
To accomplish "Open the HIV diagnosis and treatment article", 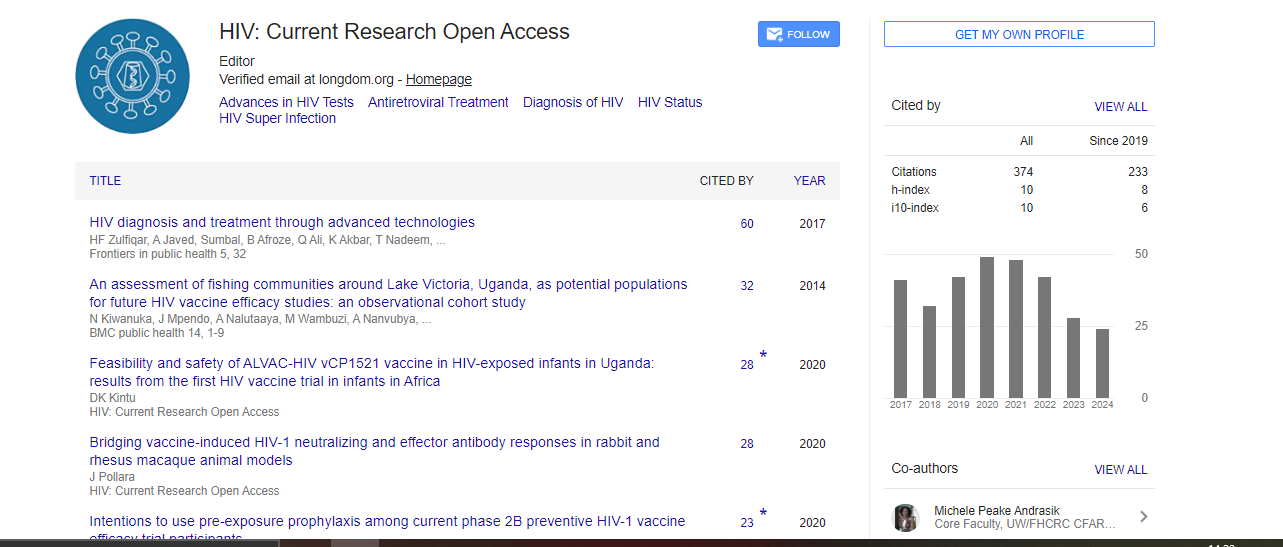I will click(x=282, y=222).
